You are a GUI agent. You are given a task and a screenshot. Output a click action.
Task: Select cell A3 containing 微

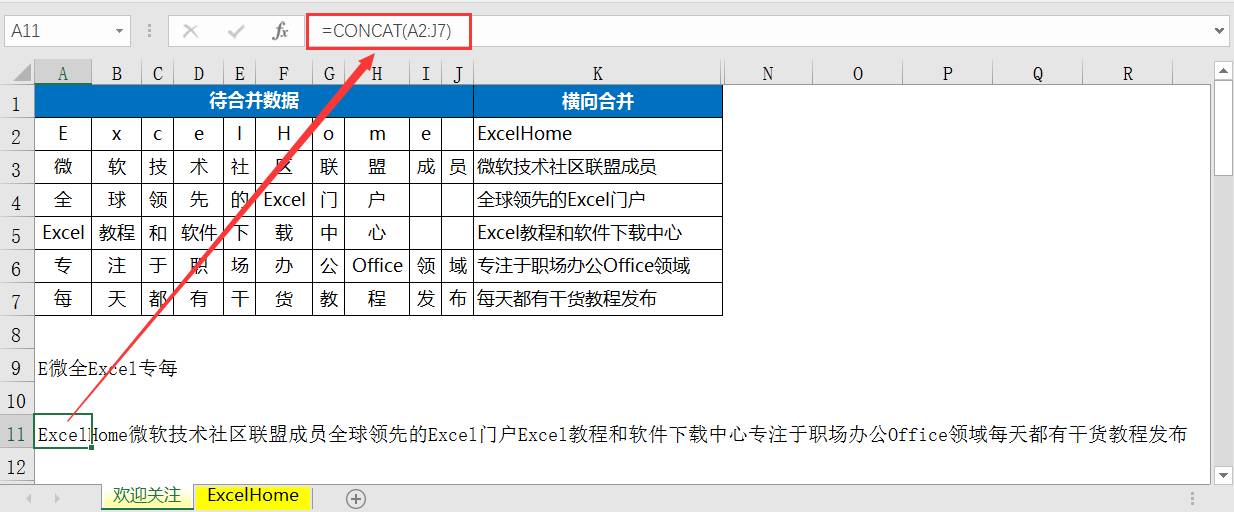[x=63, y=167]
